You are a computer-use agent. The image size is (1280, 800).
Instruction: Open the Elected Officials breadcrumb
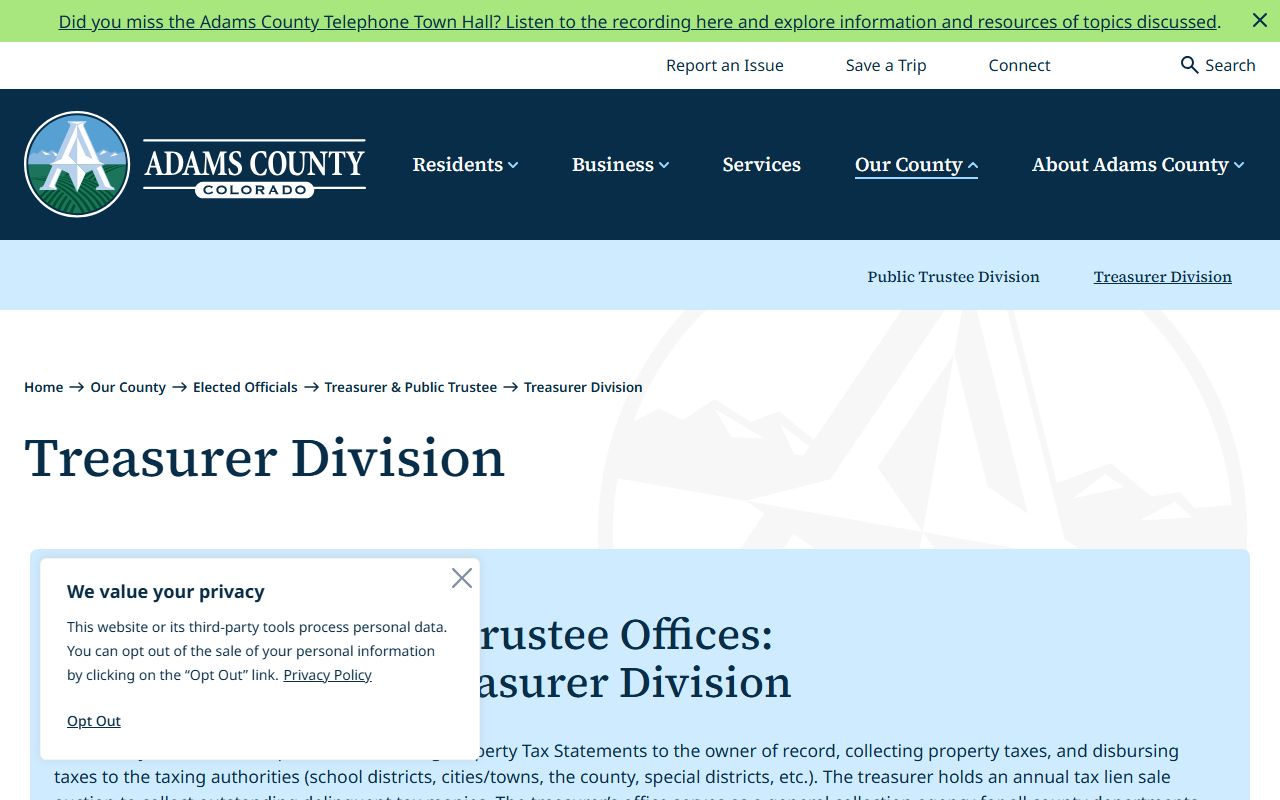point(245,387)
